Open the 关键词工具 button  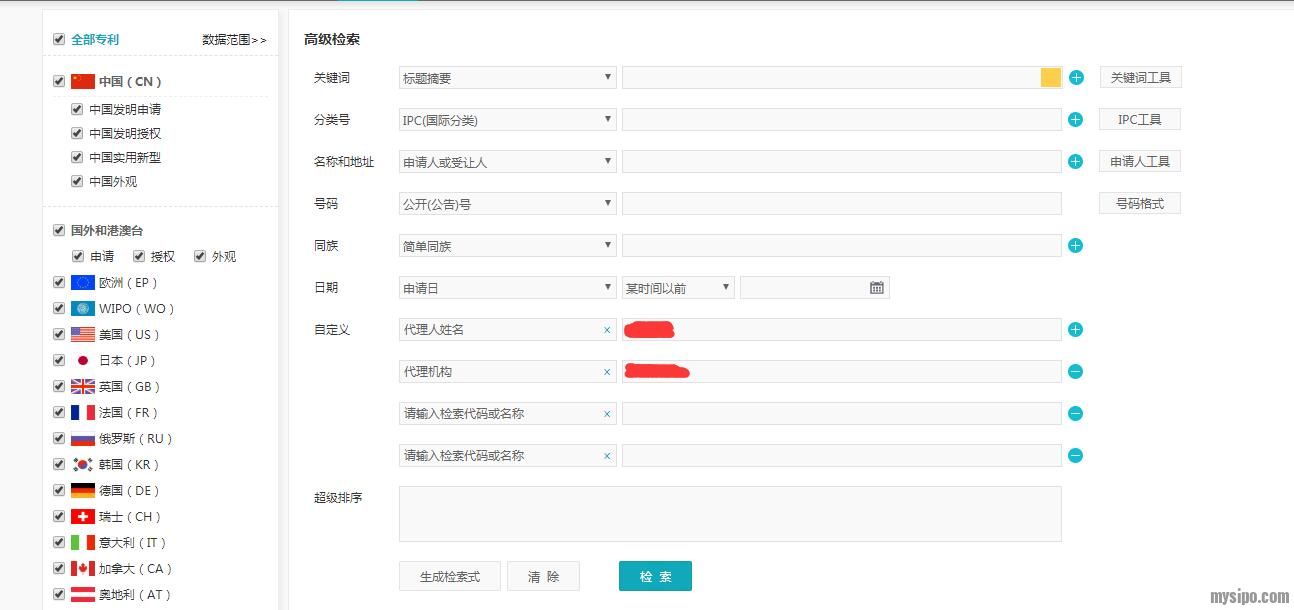point(1140,78)
